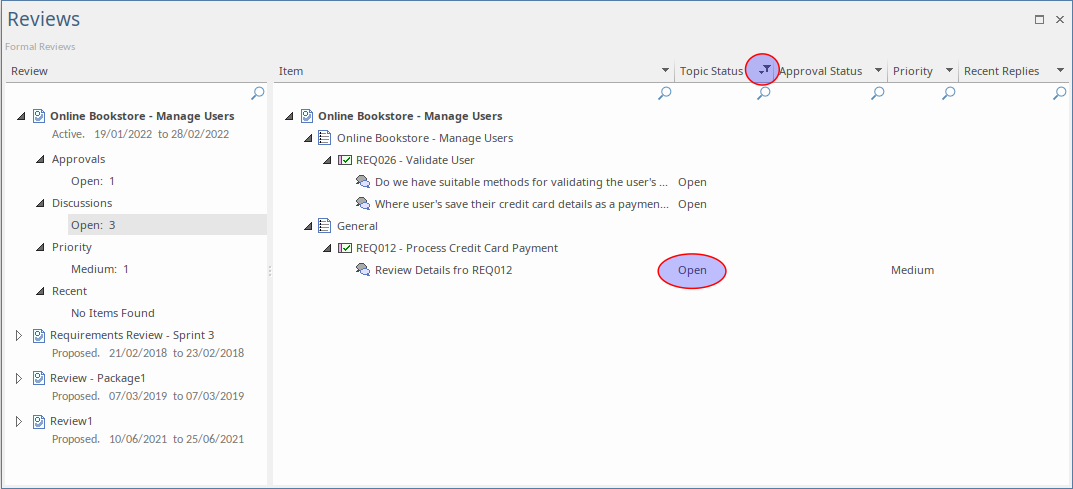Click the Topic Status filter icon

[x=763, y=70]
